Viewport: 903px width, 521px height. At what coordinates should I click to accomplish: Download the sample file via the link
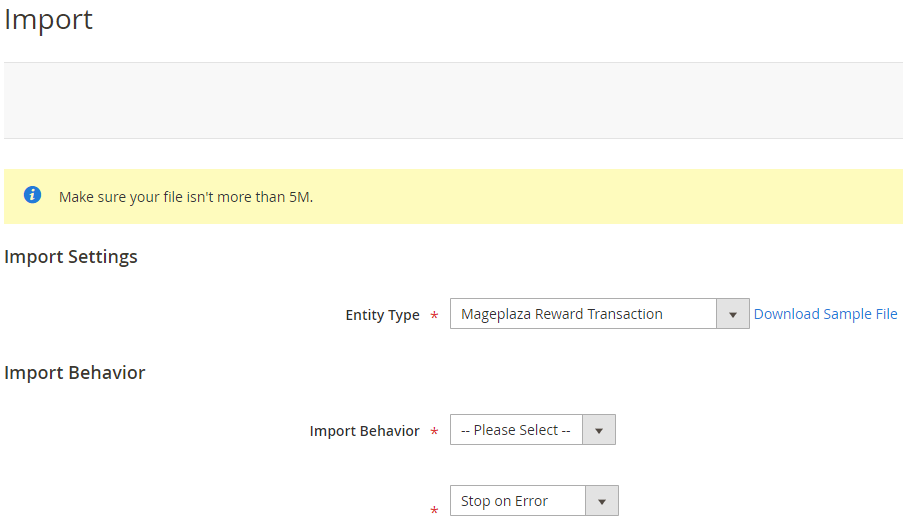pos(825,314)
